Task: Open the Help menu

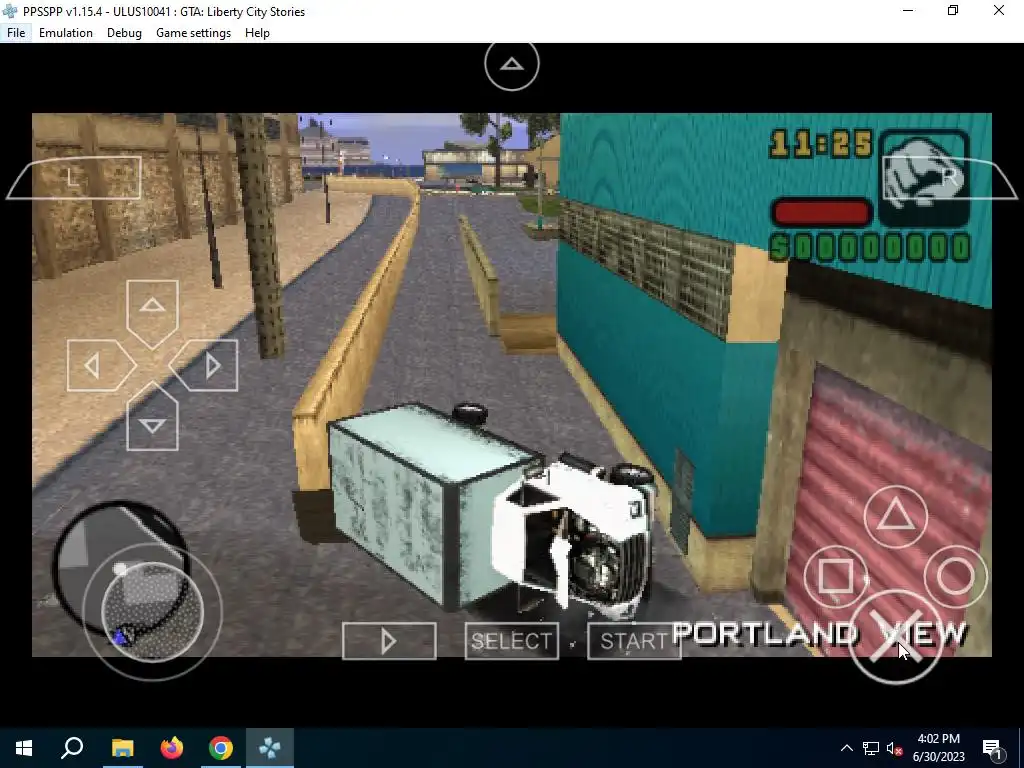Action: [257, 33]
